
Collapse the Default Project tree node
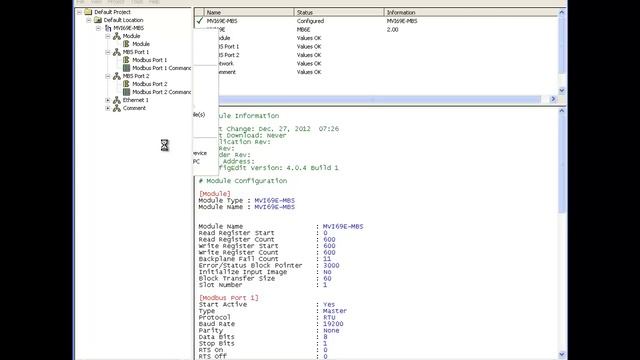[79, 12]
